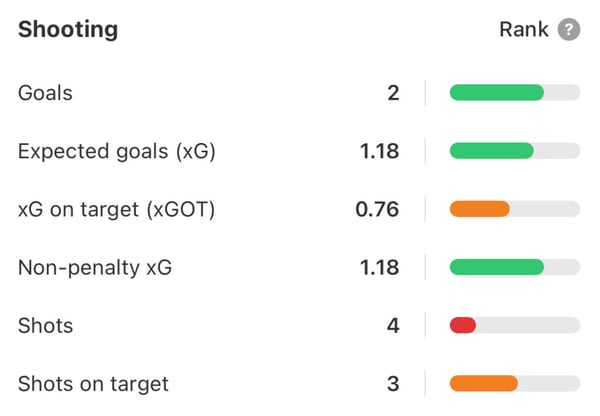Click the 1.18 Expected goals value
Screen dimensions: 600x416
[x=379, y=151]
